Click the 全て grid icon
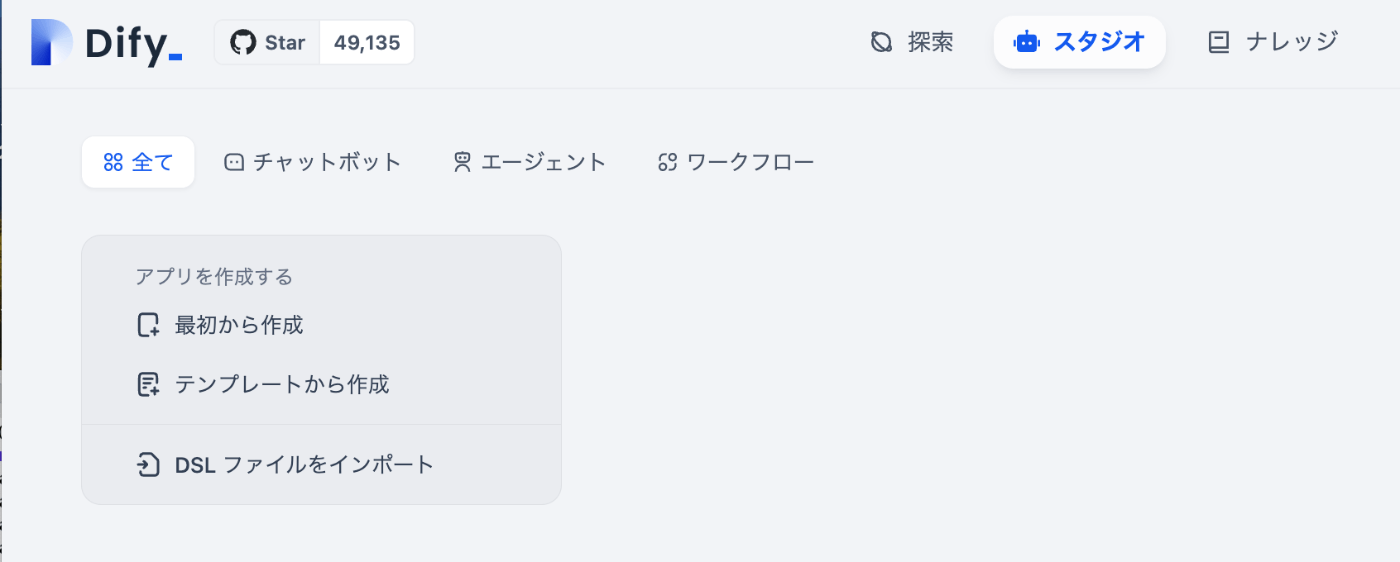 pyautogui.click(x=113, y=162)
